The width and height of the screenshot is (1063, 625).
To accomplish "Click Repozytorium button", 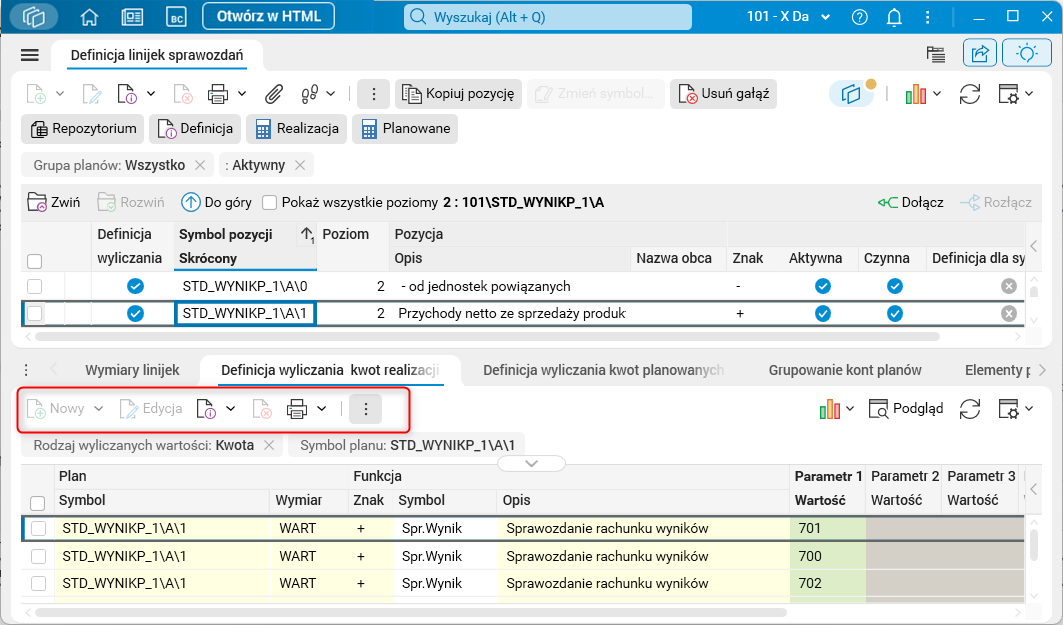I will [x=83, y=129].
